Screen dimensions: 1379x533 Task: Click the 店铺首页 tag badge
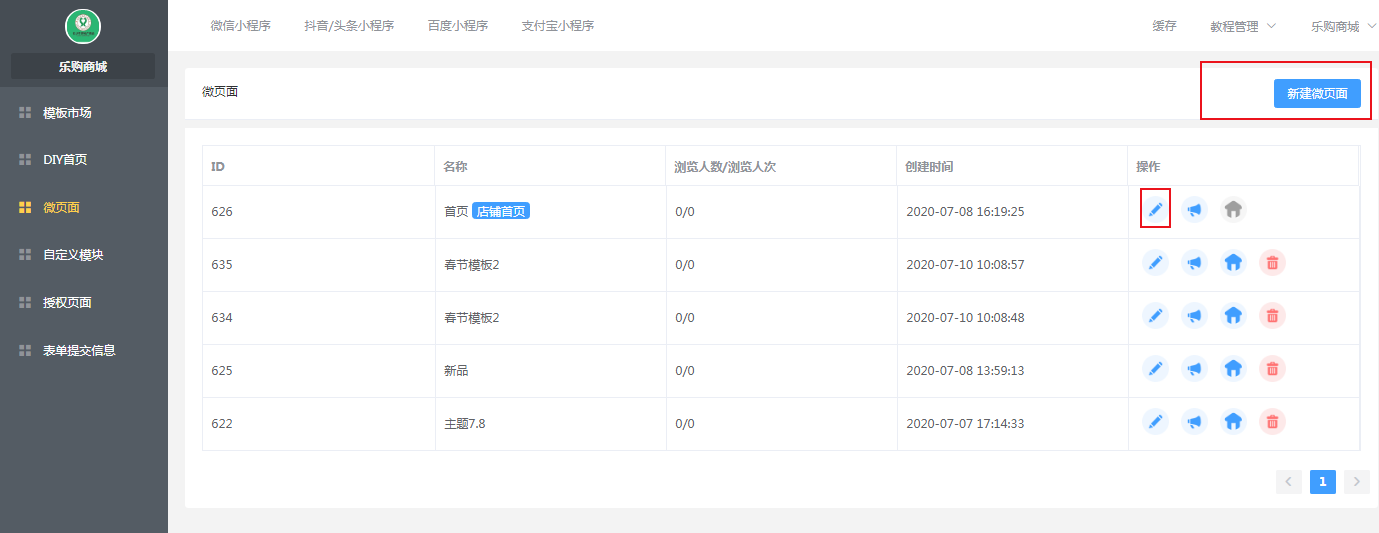[501, 211]
